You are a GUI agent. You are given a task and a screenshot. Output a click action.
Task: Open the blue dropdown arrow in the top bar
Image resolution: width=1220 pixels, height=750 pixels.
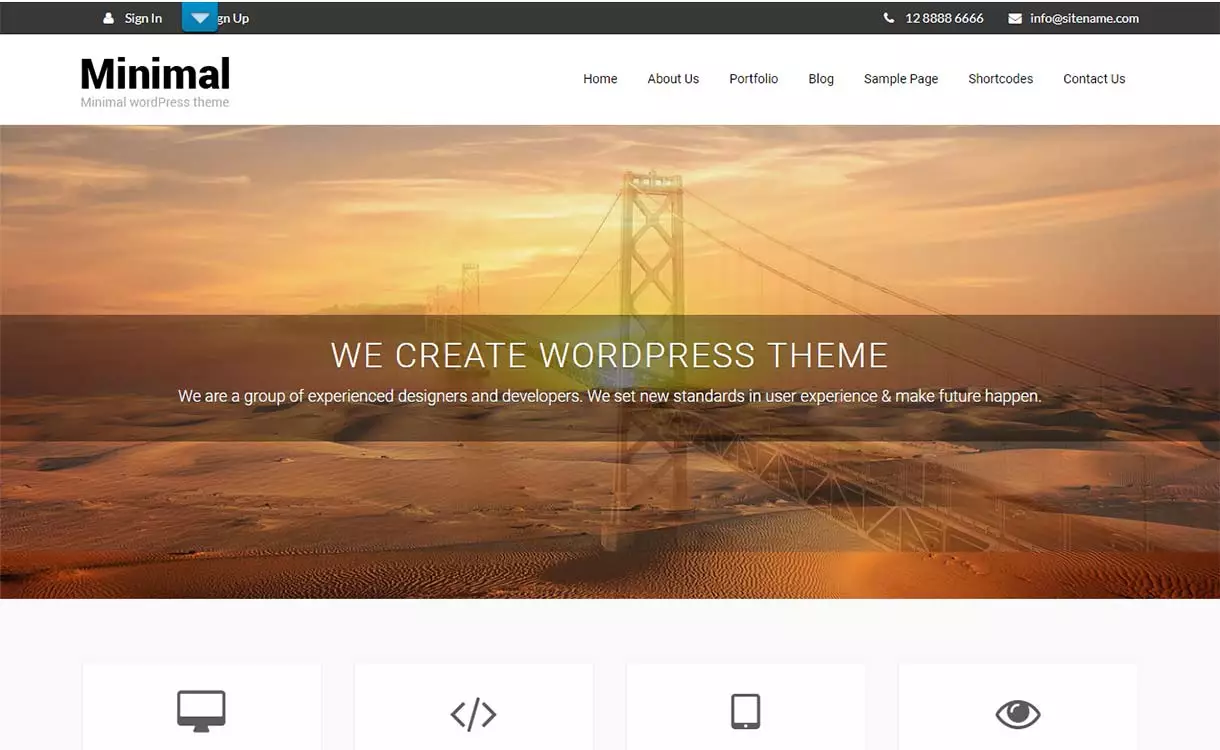(198, 16)
